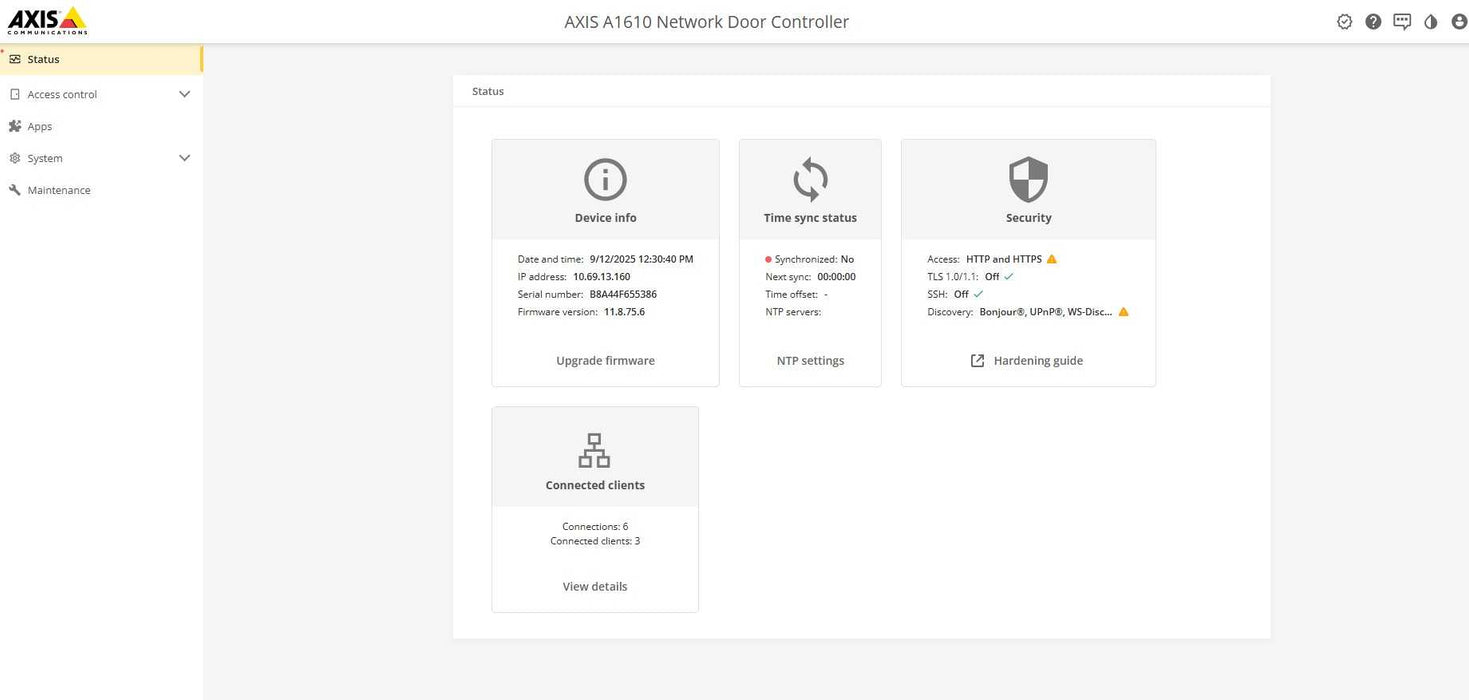
Task: Open the help question mark icon
Action: (x=1373, y=21)
